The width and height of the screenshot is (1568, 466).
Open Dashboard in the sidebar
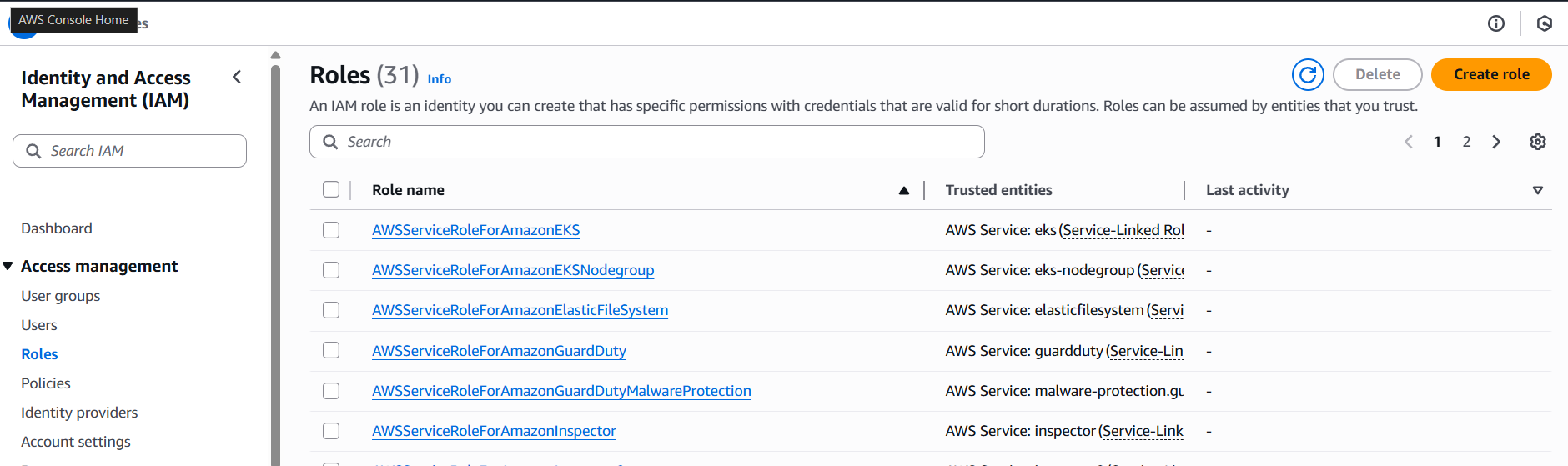click(x=57, y=228)
